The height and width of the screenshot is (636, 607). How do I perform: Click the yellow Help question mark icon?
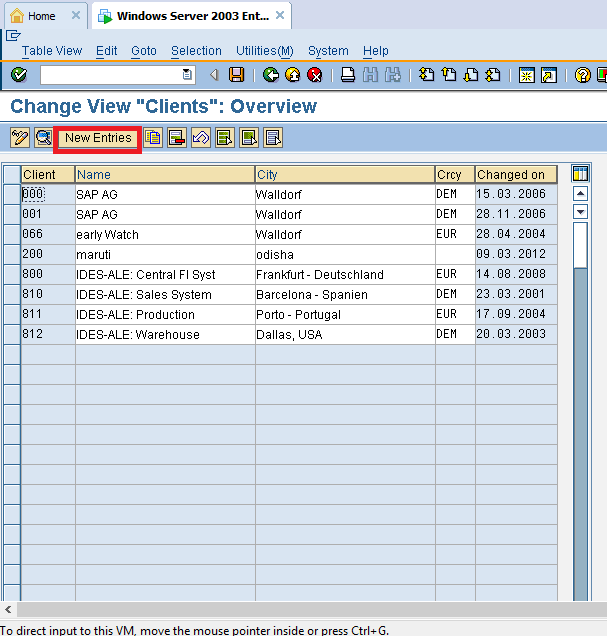click(x=582, y=75)
